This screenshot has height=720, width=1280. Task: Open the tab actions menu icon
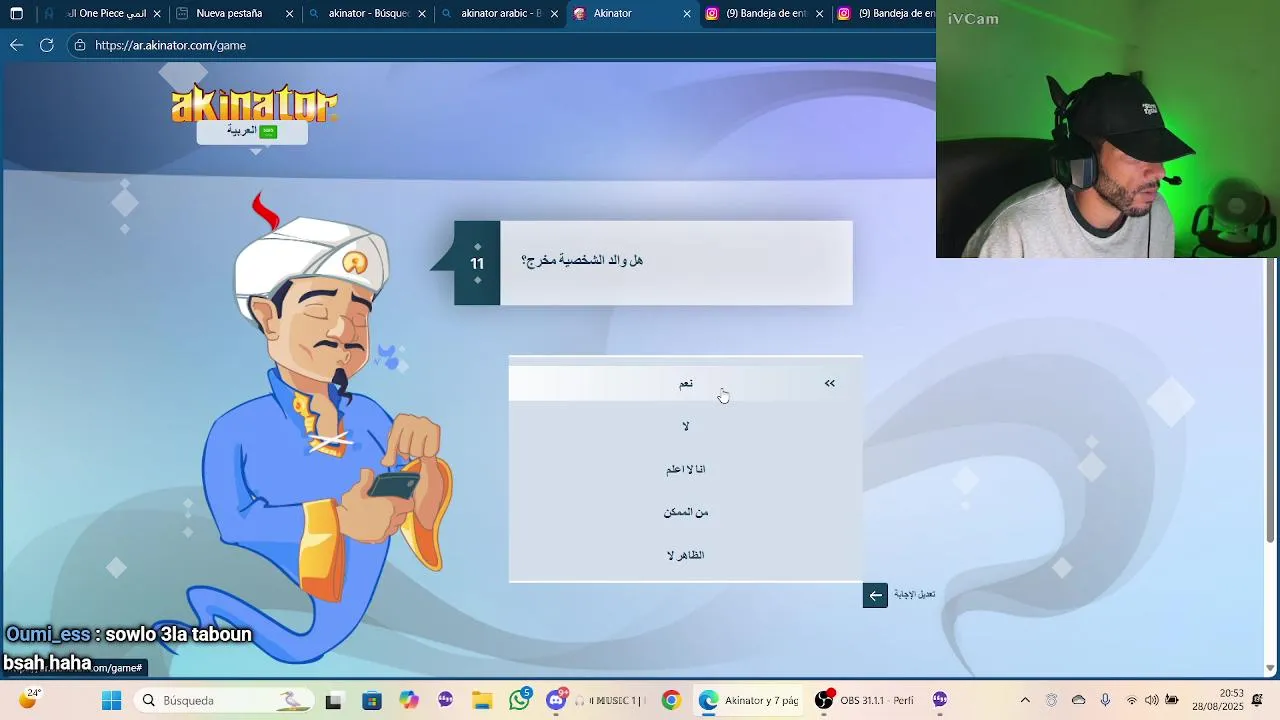[x=16, y=14]
